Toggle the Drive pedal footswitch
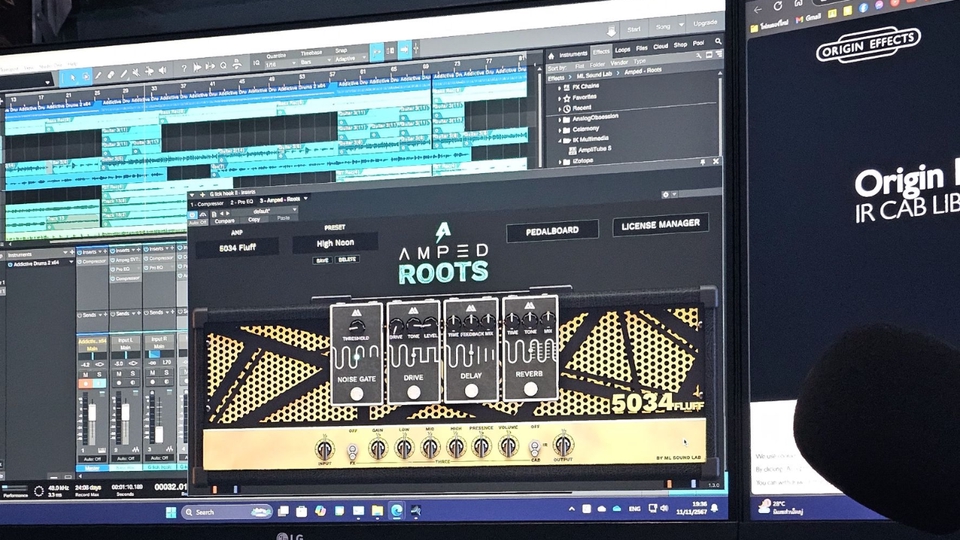 coord(414,392)
